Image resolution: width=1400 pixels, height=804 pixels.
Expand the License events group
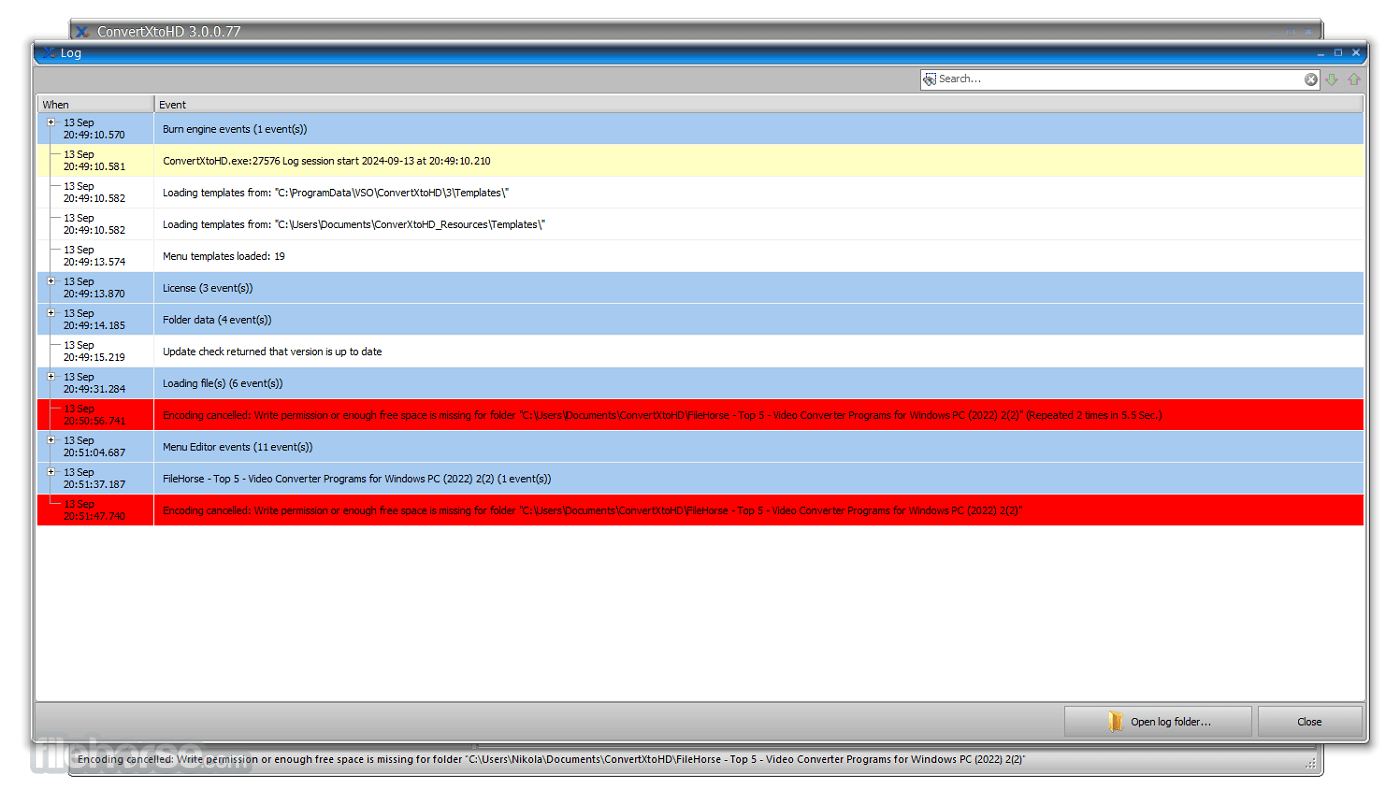click(52, 281)
